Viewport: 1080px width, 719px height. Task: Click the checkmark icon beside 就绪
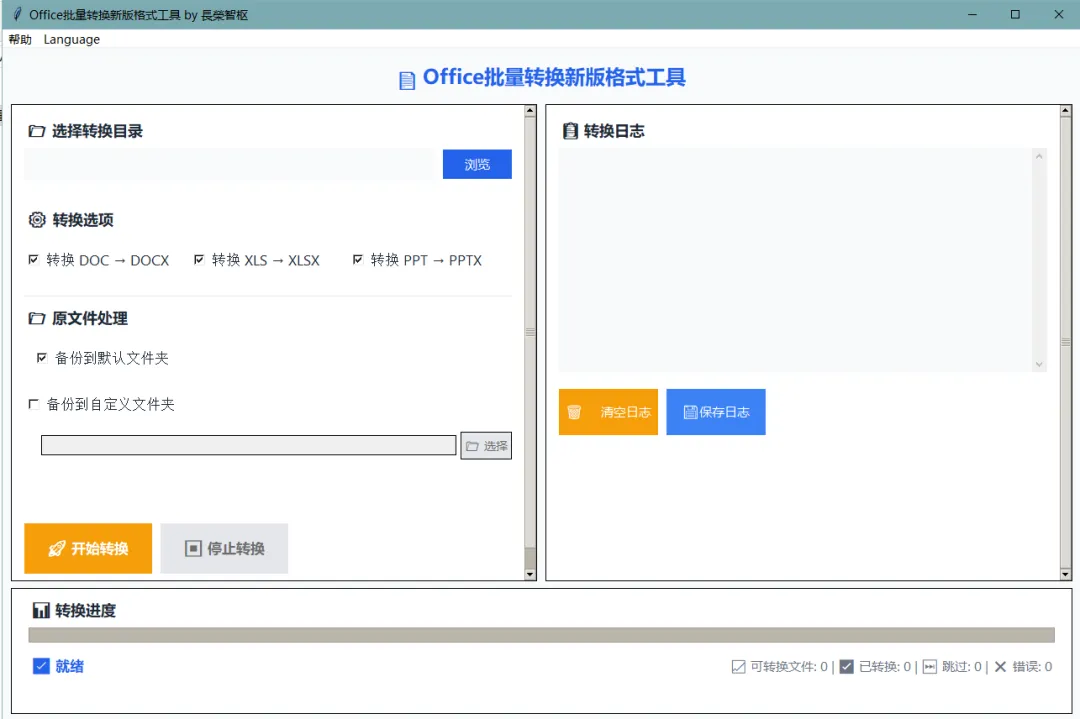click(x=41, y=666)
